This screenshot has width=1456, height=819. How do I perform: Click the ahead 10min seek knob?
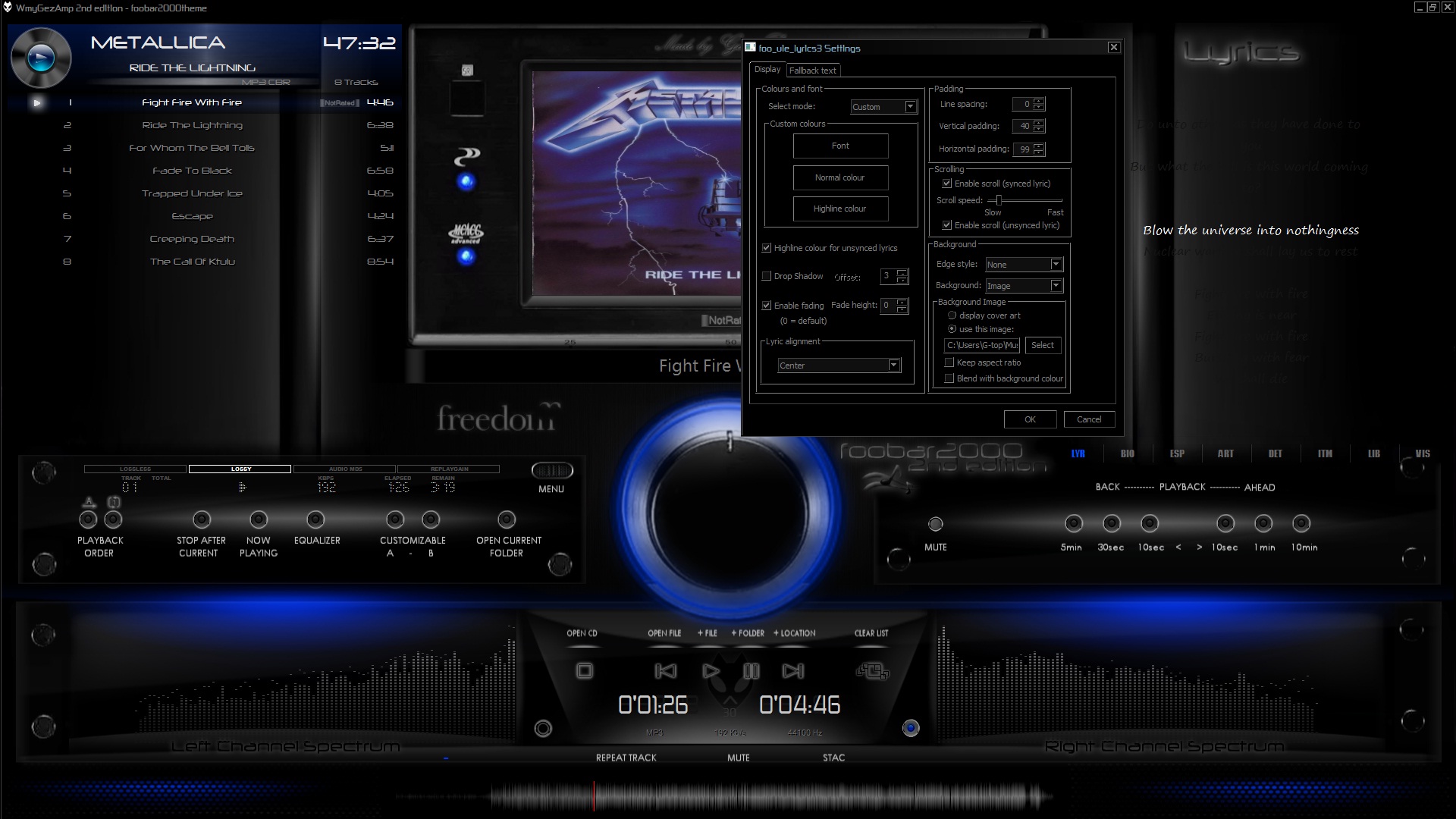click(x=1301, y=523)
